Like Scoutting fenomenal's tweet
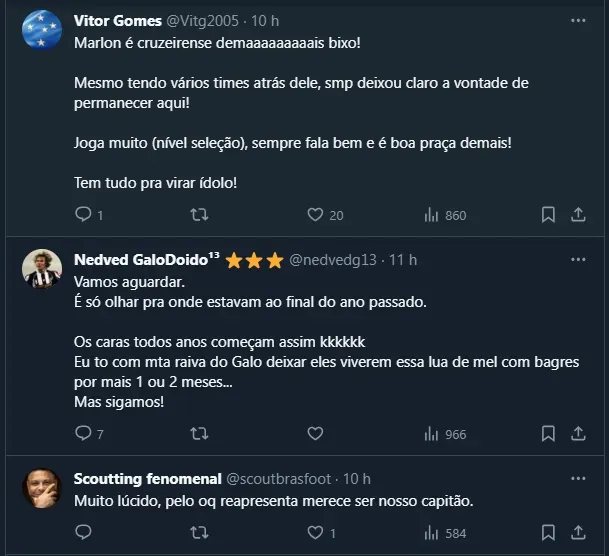Viewport: 609px width, 556px height. tap(315, 532)
